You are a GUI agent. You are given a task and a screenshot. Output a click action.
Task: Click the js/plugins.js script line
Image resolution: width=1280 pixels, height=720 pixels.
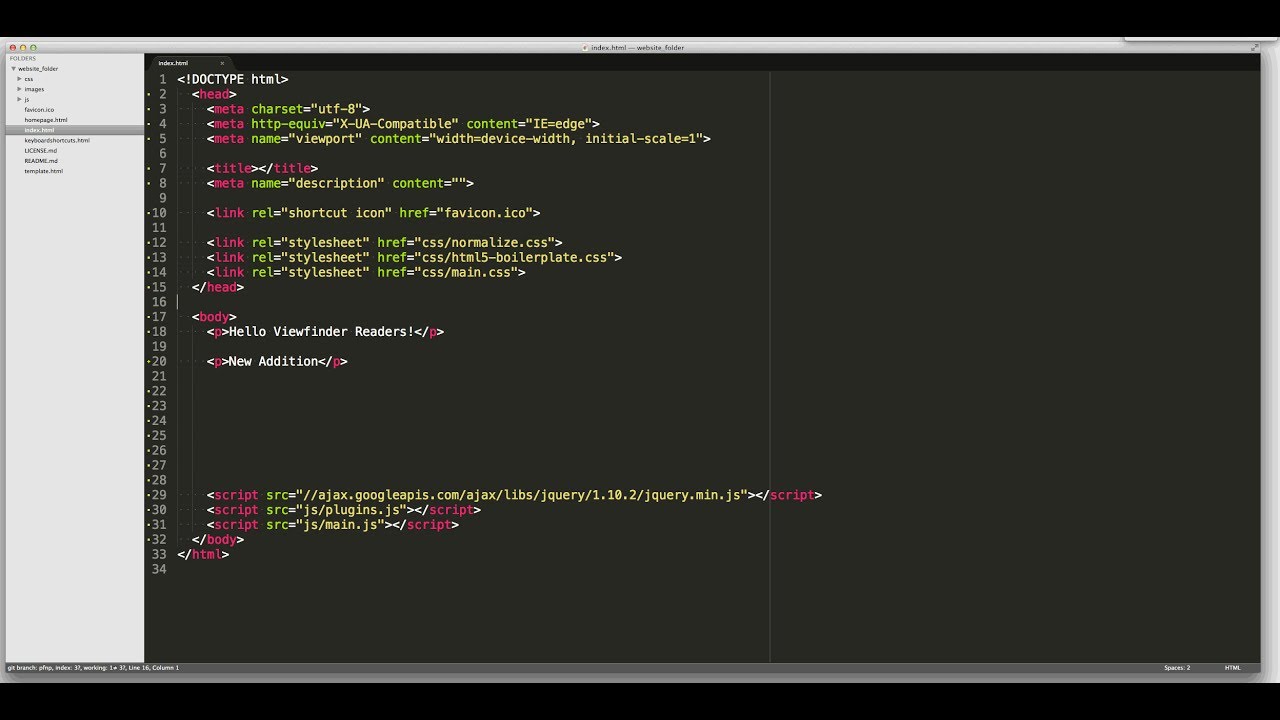click(344, 510)
